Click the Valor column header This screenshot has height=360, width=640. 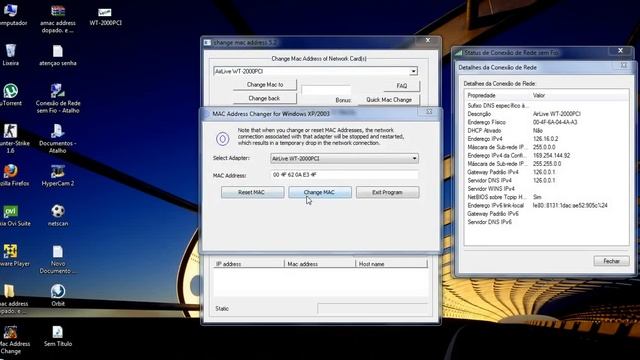[x=579, y=95]
